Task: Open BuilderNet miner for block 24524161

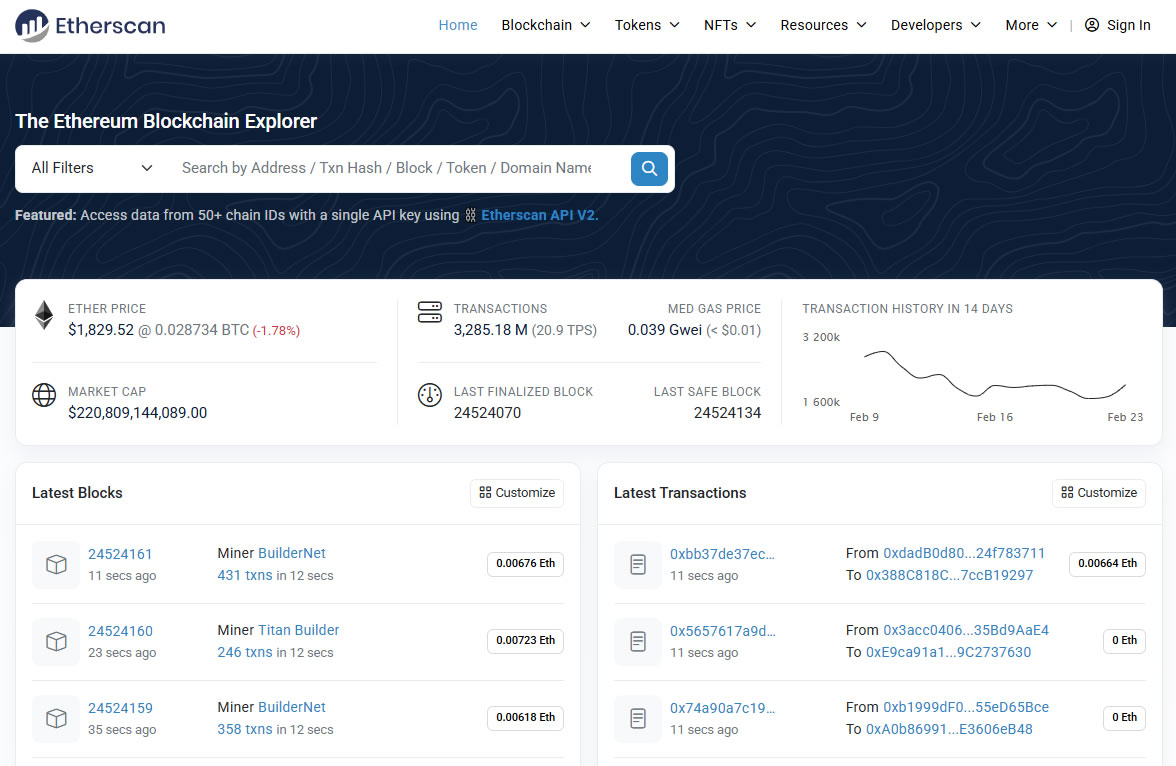Action: [x=292, y=553]
